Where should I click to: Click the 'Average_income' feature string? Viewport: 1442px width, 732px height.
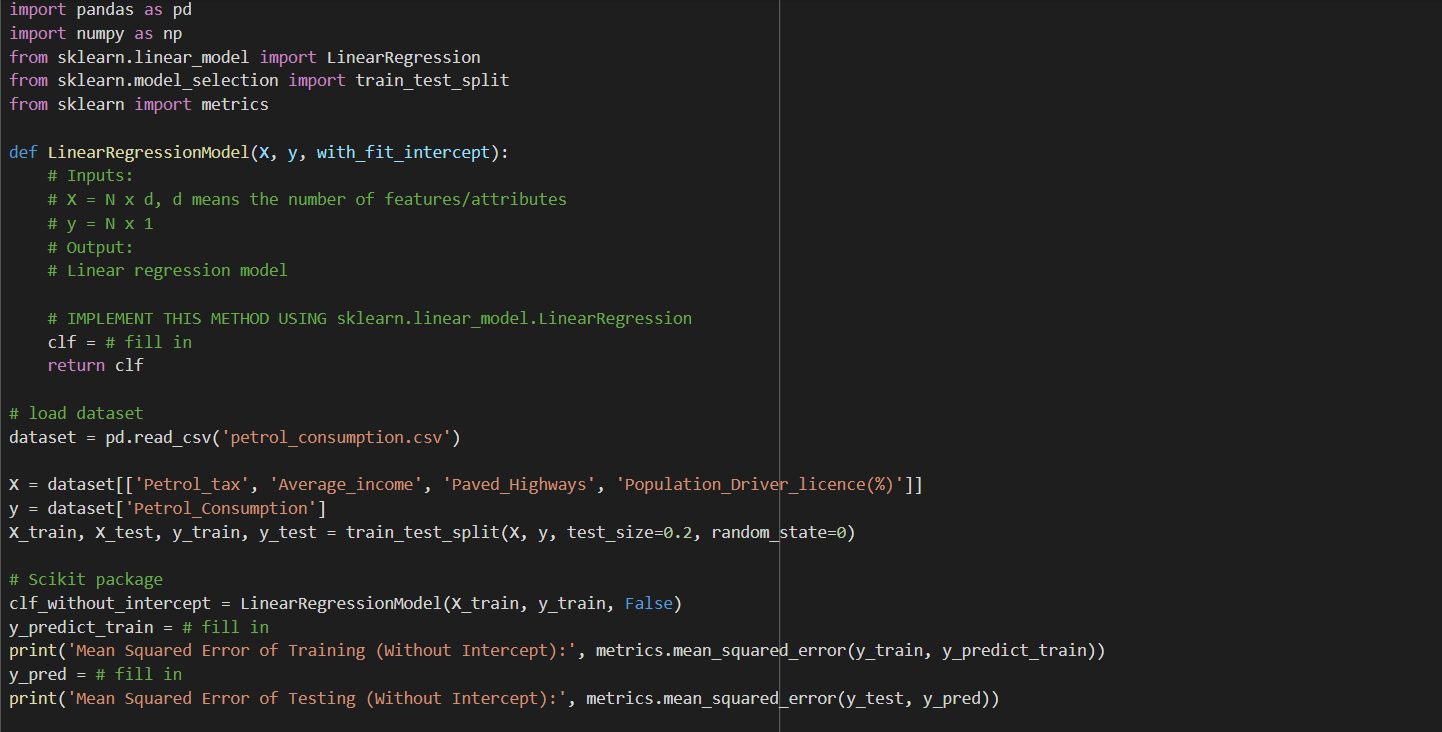[x=345, y=484]
